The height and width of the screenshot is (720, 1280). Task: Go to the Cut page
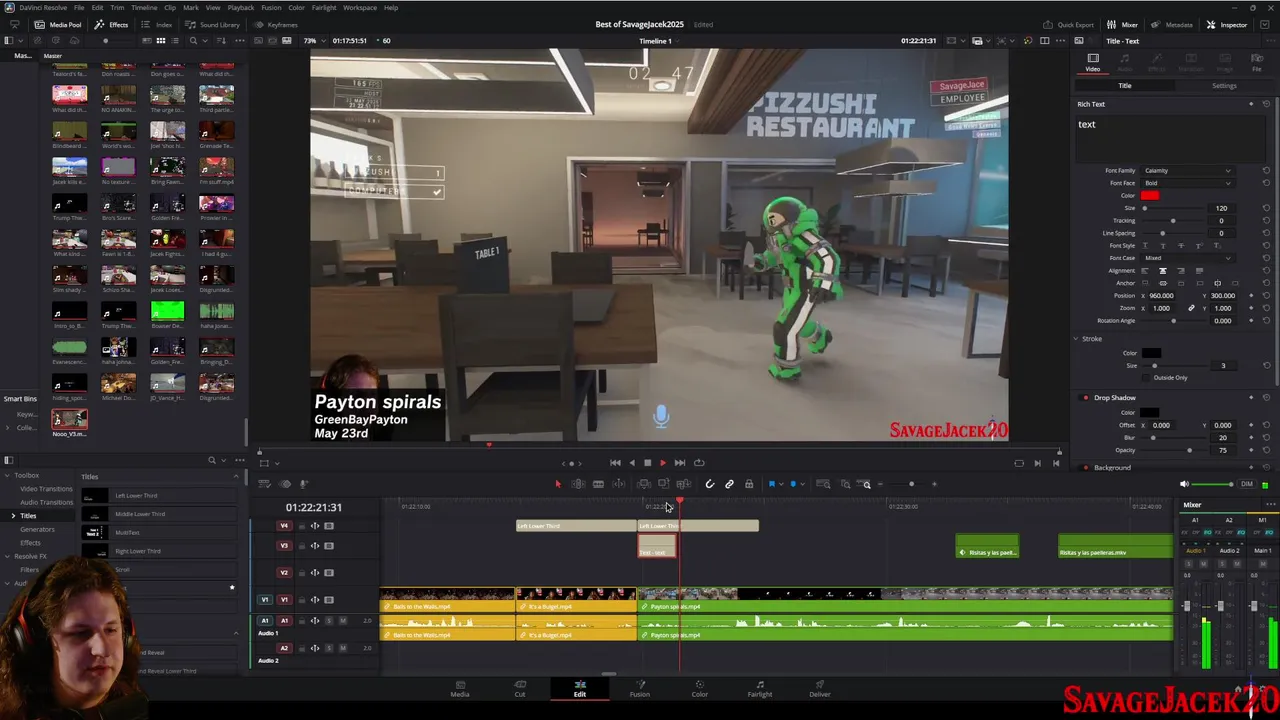(519, 688)
